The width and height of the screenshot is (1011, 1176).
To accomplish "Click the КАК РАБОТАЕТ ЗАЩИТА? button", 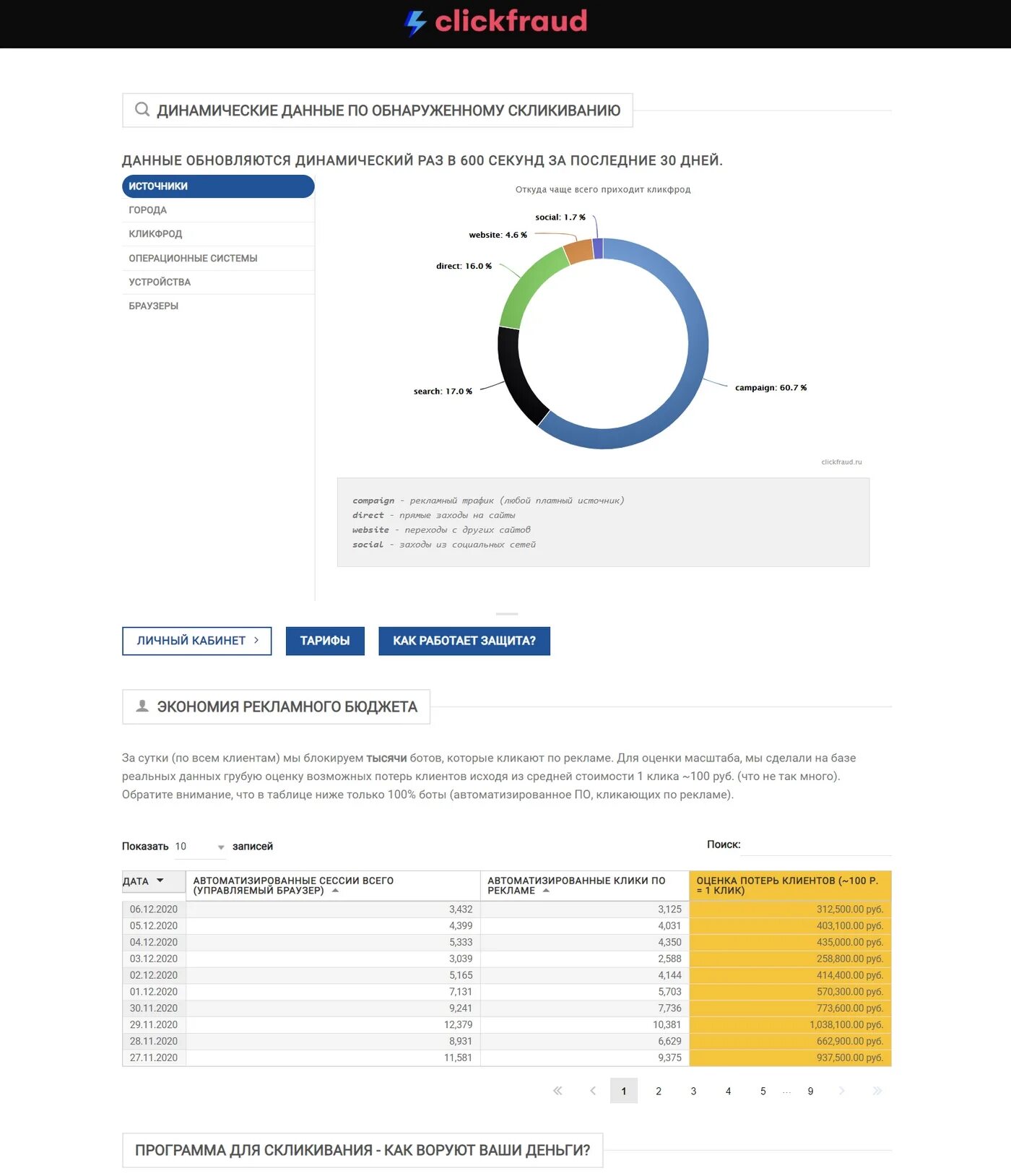I will 464,641.
